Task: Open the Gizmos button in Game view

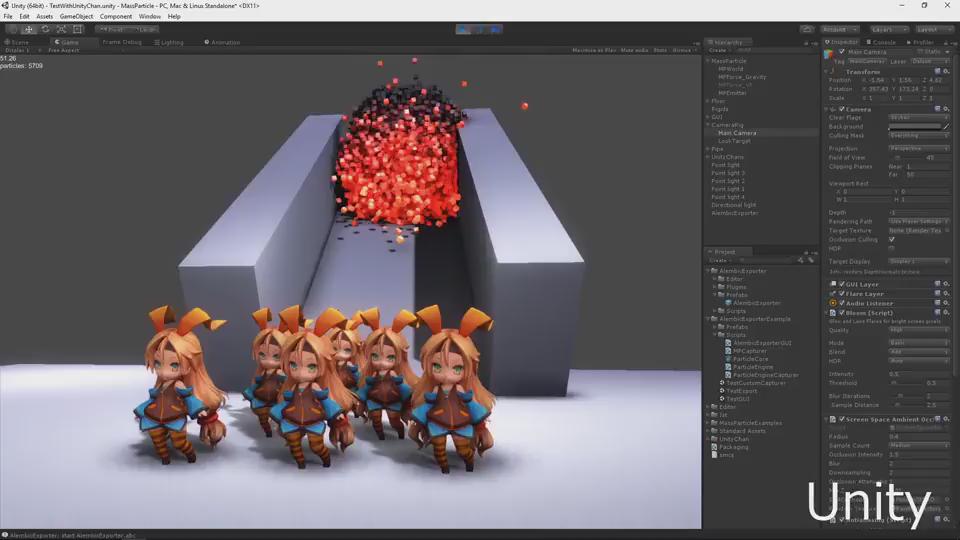Action: (682, 50)
